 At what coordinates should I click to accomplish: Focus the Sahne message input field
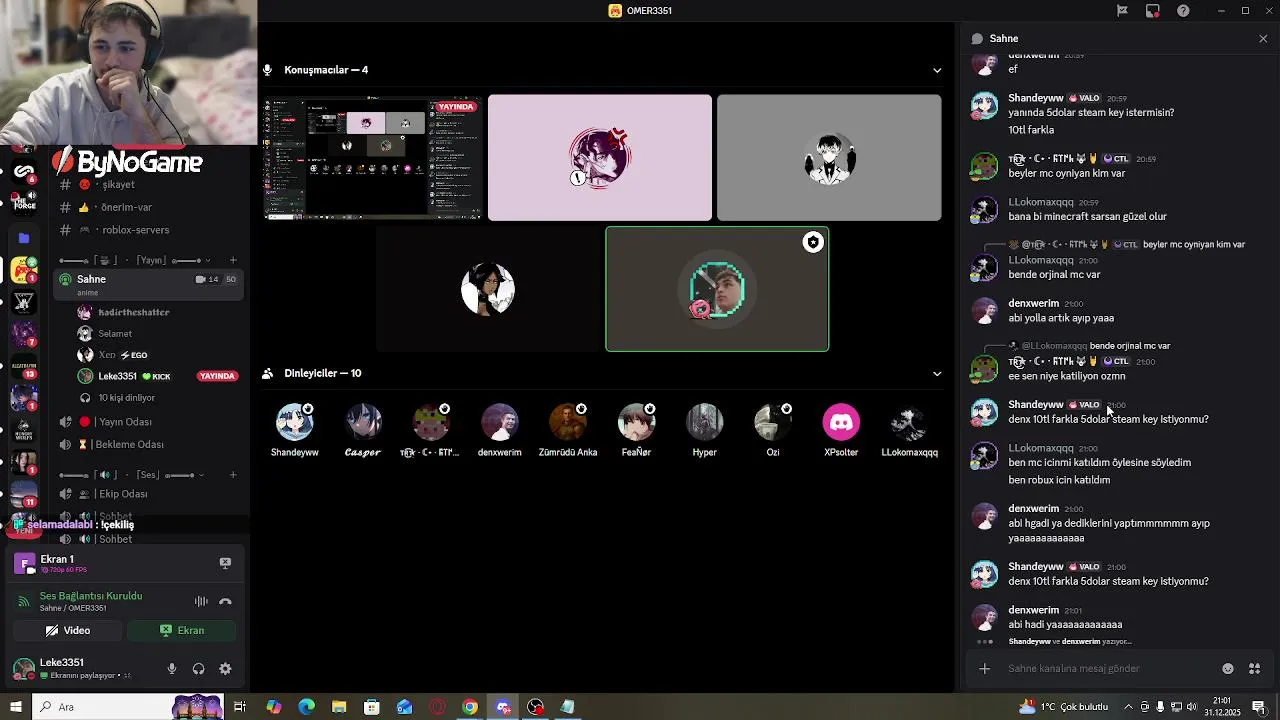coord(1110,669)
